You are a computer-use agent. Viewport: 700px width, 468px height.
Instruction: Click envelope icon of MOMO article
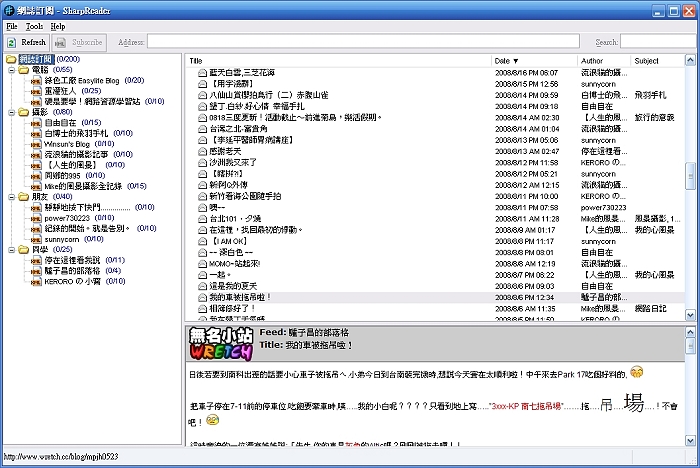pyautogui.click(x=202, y=264)
